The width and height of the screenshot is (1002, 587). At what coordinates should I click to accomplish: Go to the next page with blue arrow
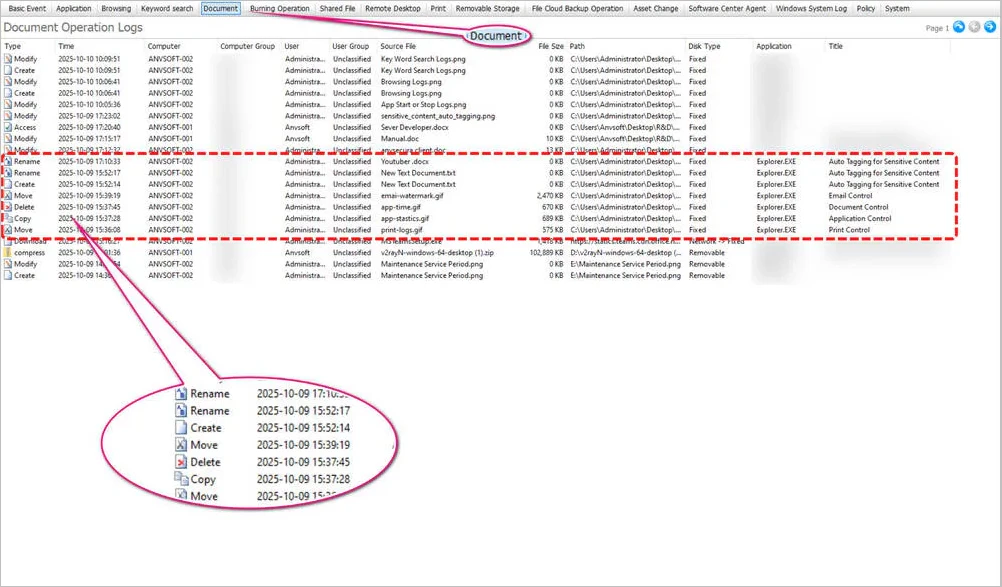click(x=989, y=27)
